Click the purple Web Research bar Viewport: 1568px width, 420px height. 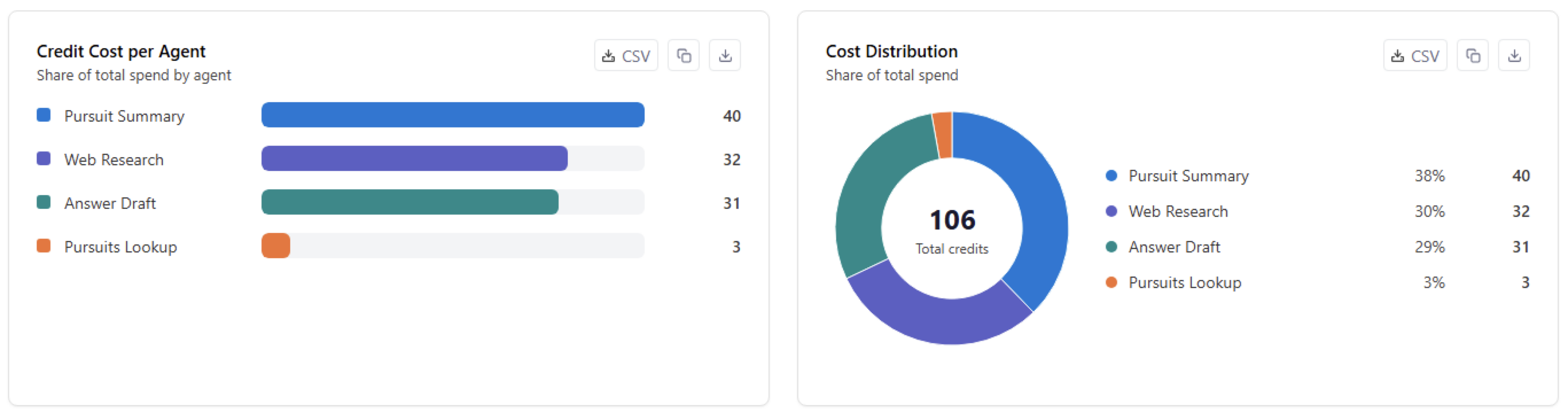click(x=415, y=159)
